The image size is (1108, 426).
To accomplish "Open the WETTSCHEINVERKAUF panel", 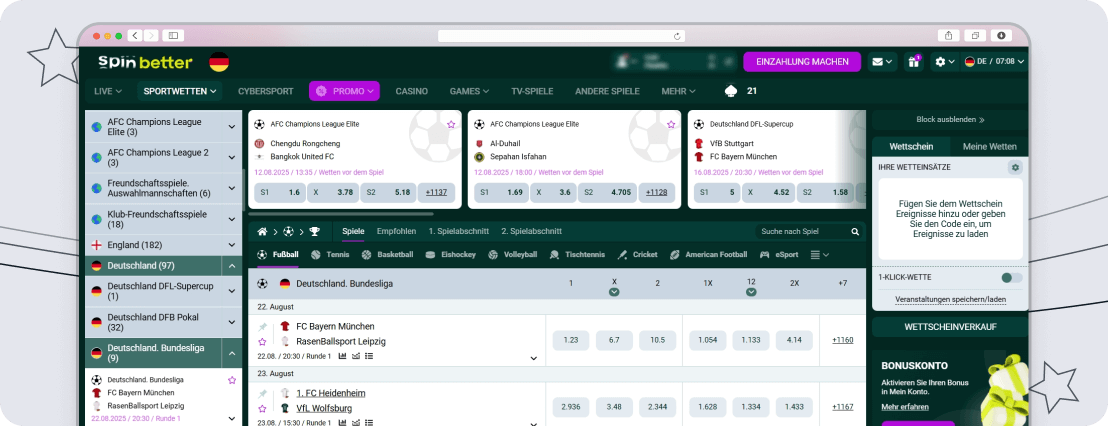I will pyautogui.click(x=950, y=327).
